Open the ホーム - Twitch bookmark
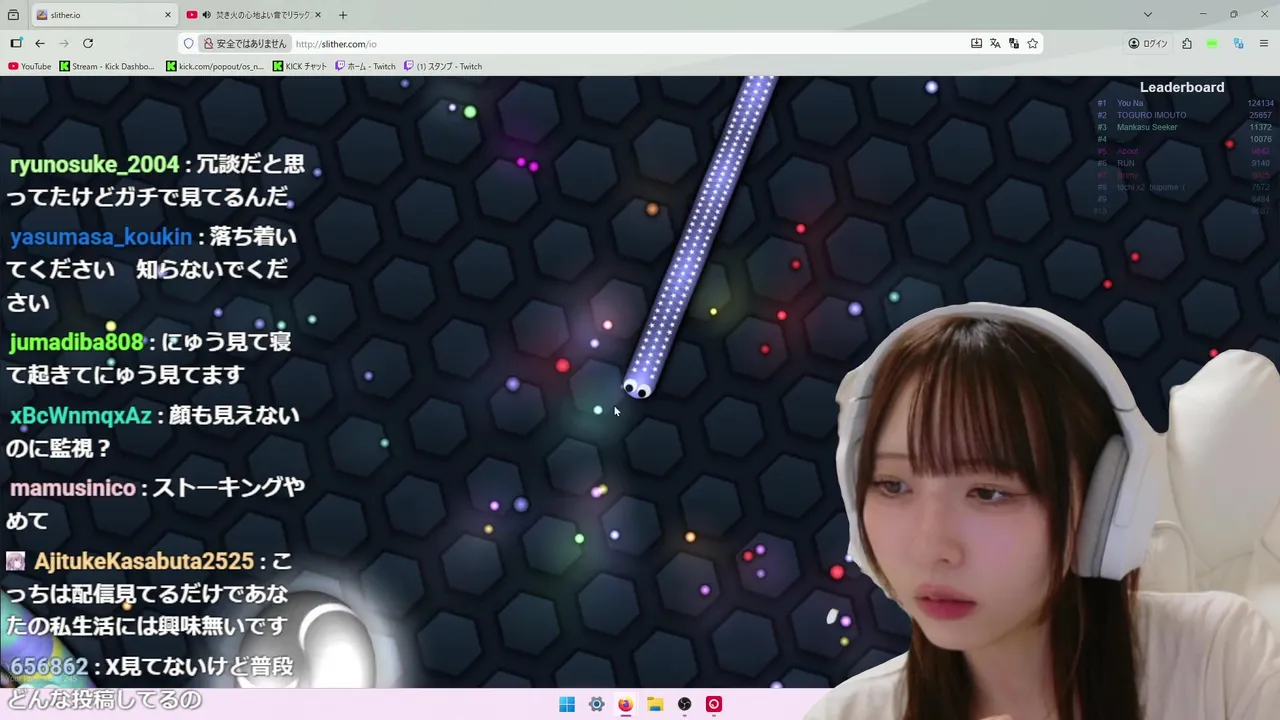Image resolution: width=1280 pixels, height=720 pixels. coord(365,66)
